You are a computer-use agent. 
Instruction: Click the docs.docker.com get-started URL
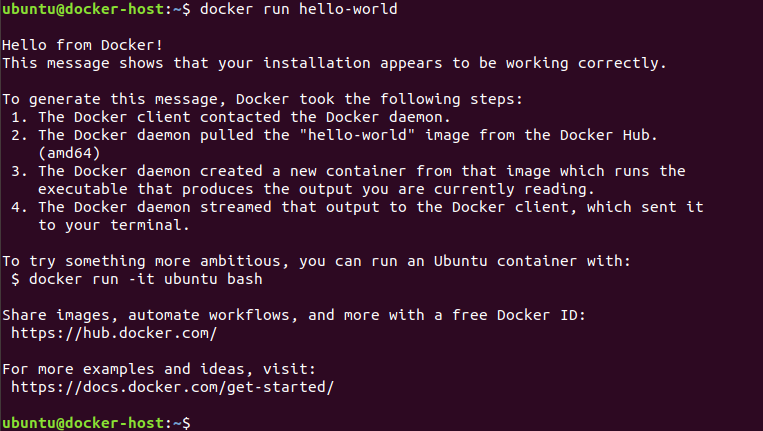(172, 387)
